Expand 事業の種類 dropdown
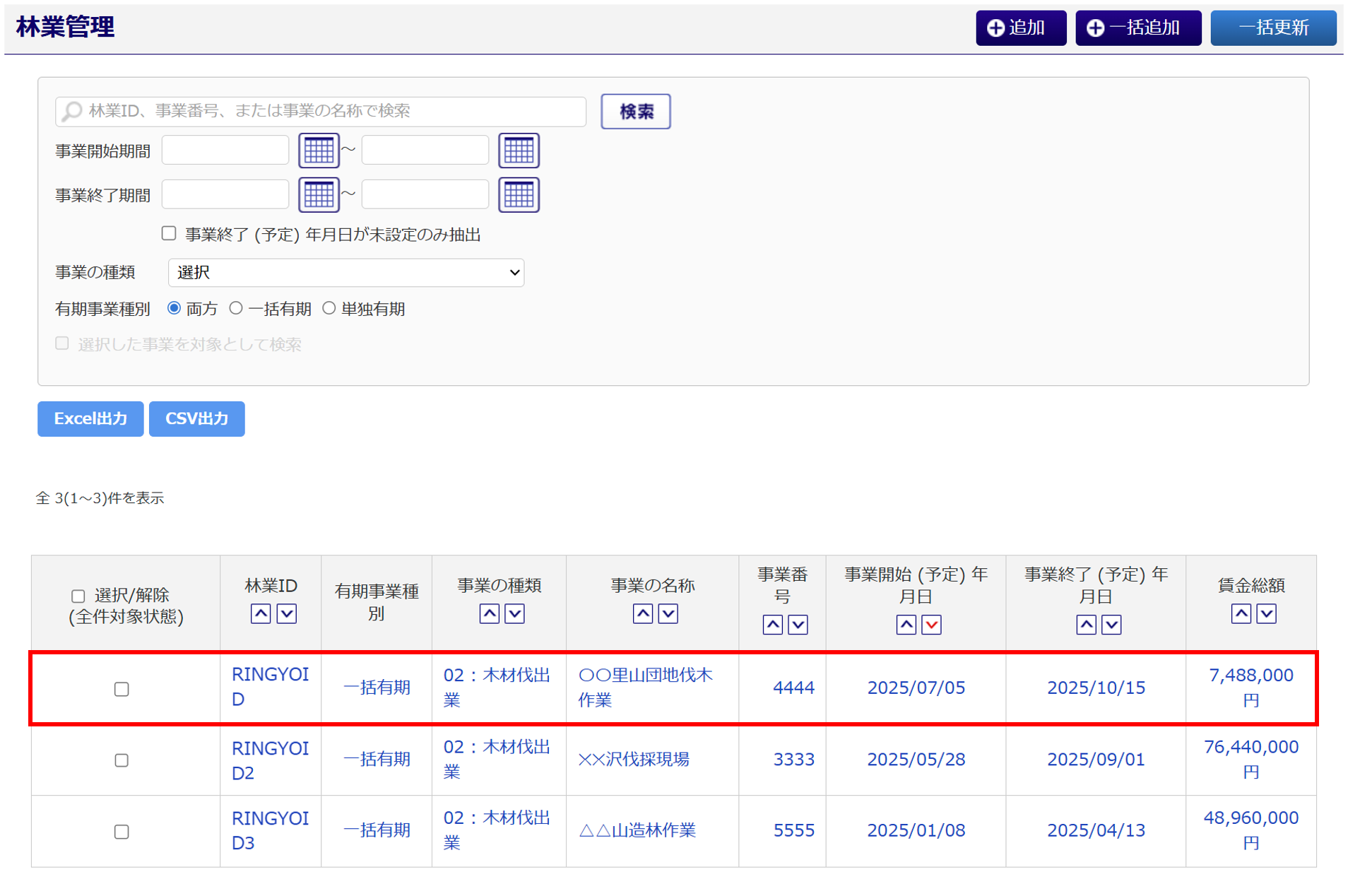Image resolution: width=1348 pixels, height=896 pixels. click(x=346, y=273)
